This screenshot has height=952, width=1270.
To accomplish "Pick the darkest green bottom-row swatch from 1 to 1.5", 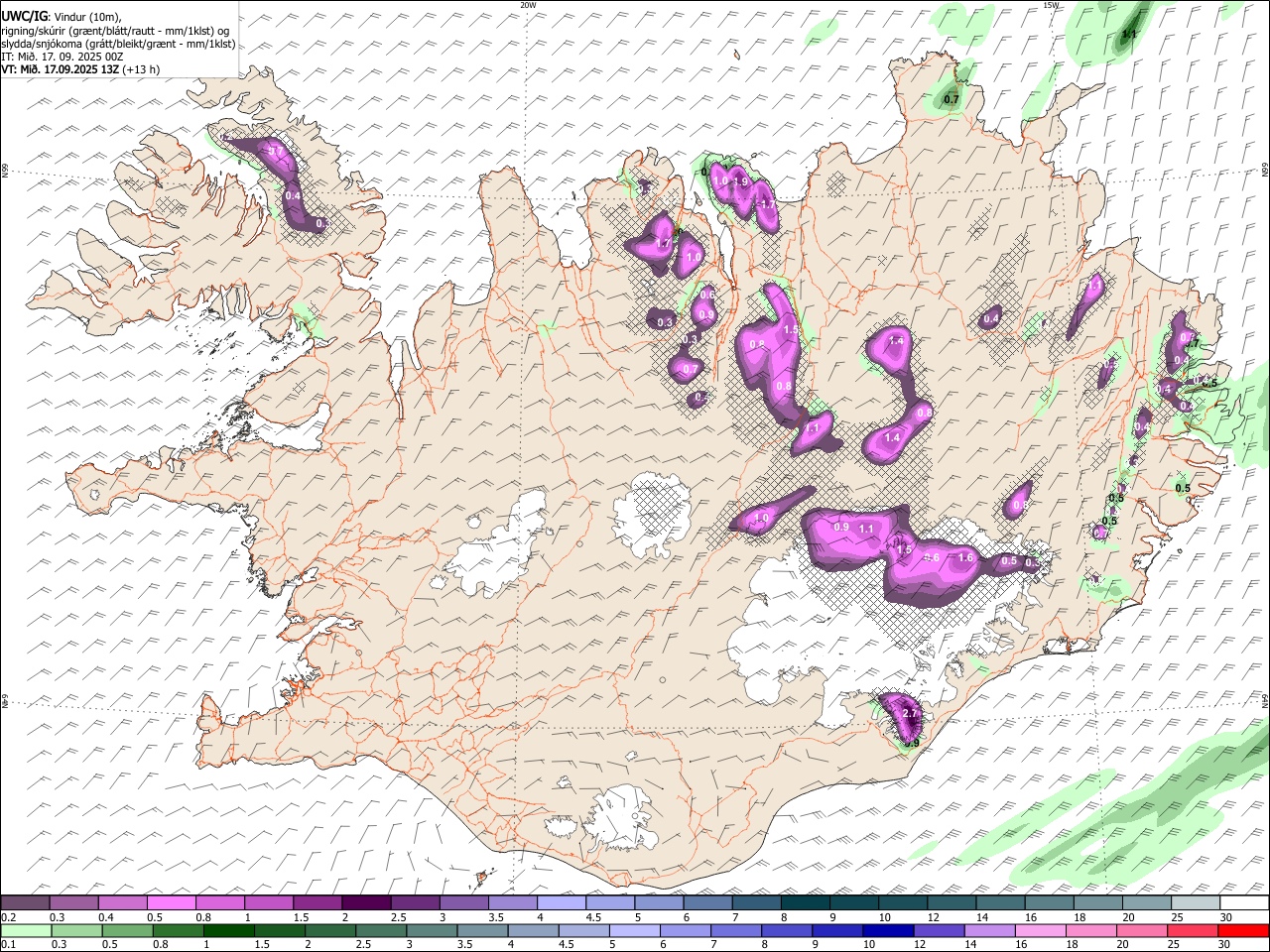I will click(x=228, y=930).
